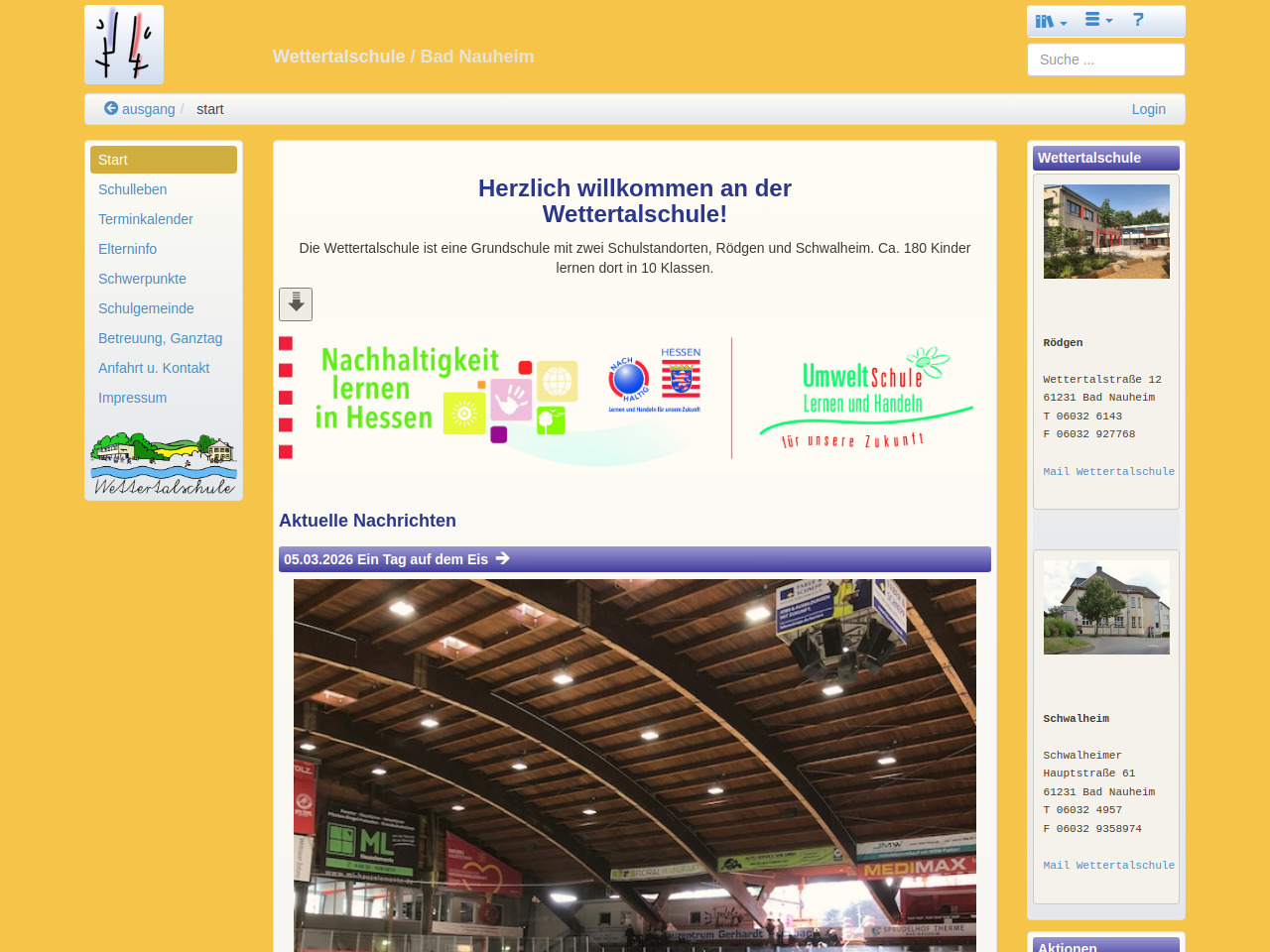Click the Rödgen school building photo

(x=1106, y=231)
